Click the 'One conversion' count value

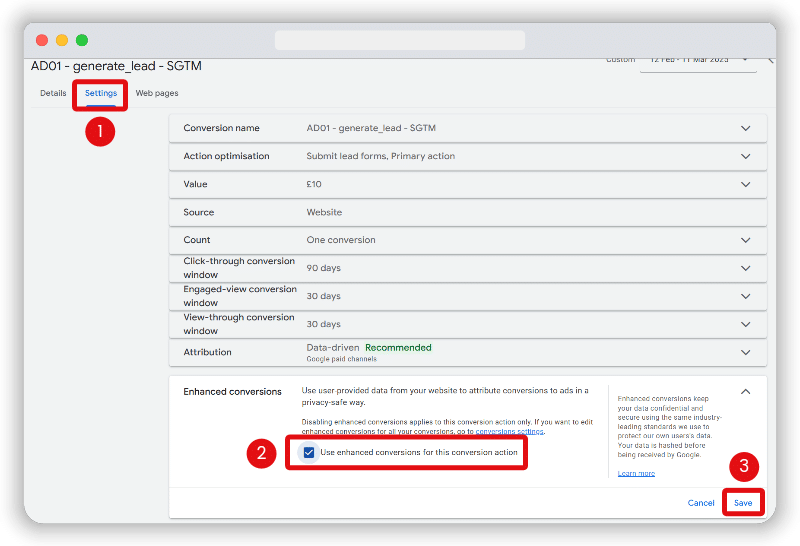341,240
